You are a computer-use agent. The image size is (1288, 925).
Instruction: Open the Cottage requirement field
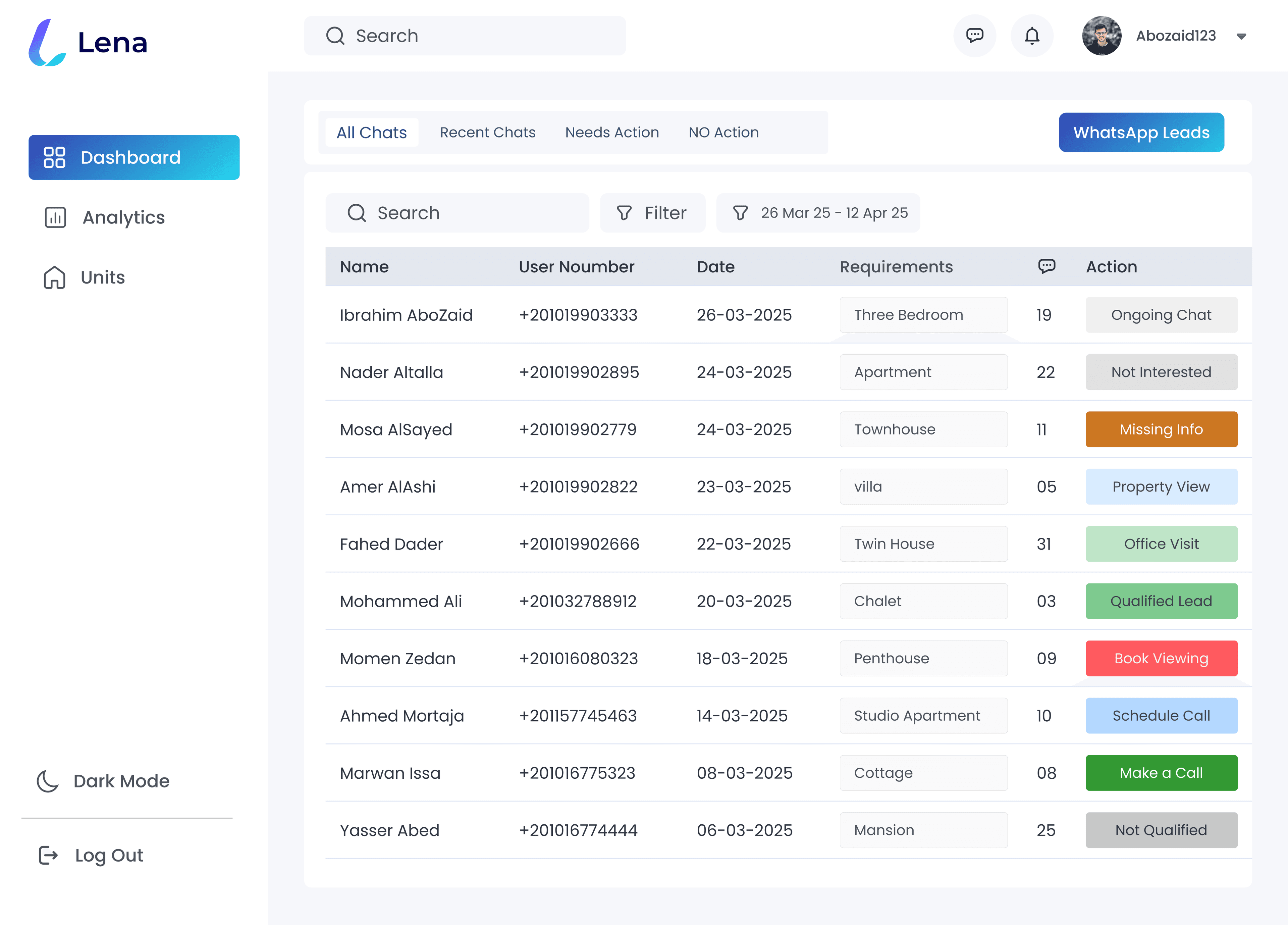(x=923, y=773)
